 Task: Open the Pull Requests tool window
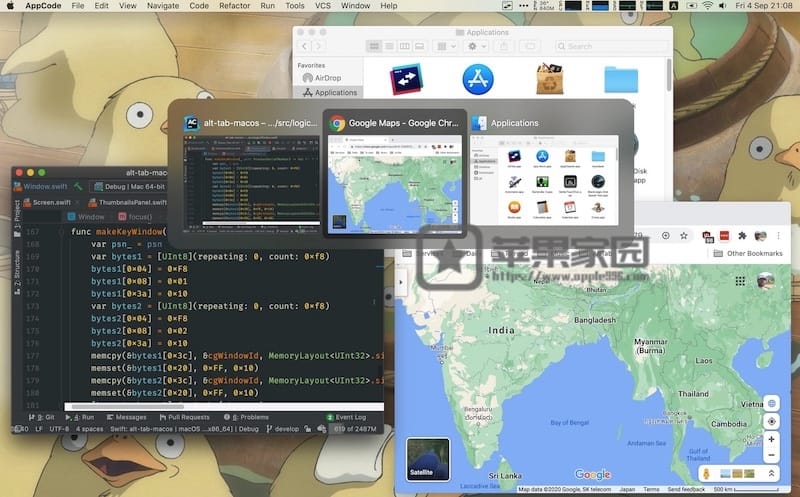(184, 417)
